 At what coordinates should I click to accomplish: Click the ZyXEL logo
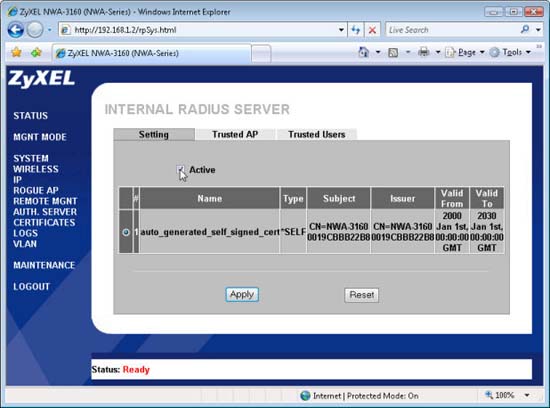tap(41, 79)
